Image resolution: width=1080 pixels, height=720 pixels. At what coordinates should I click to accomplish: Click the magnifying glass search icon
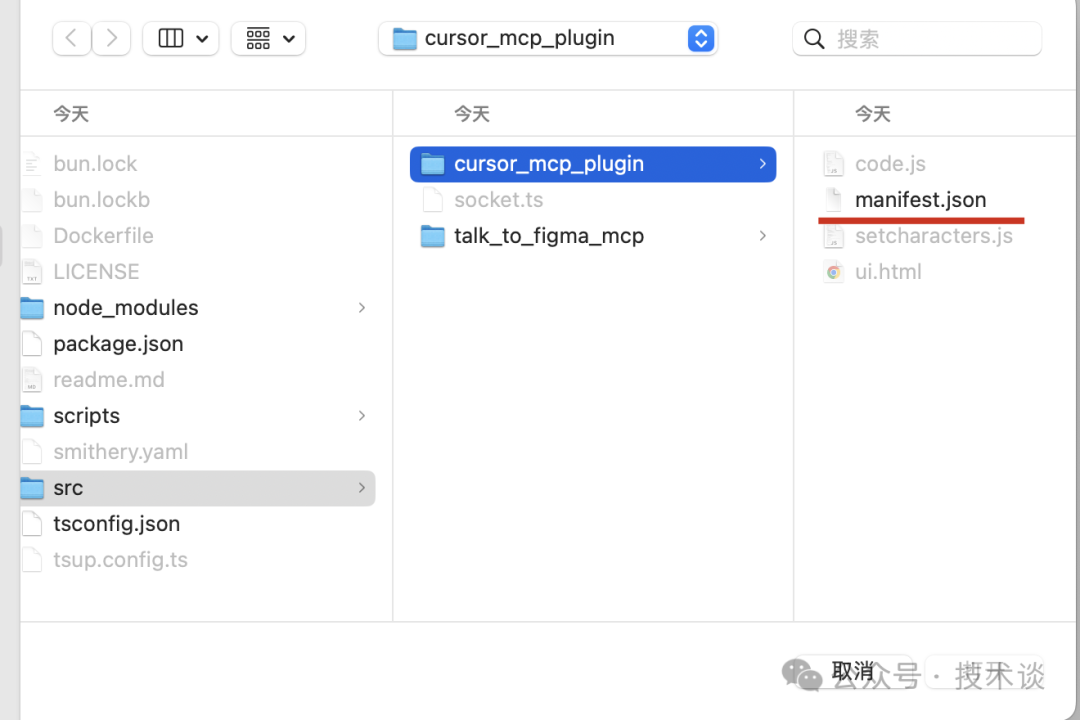point(814,39)
